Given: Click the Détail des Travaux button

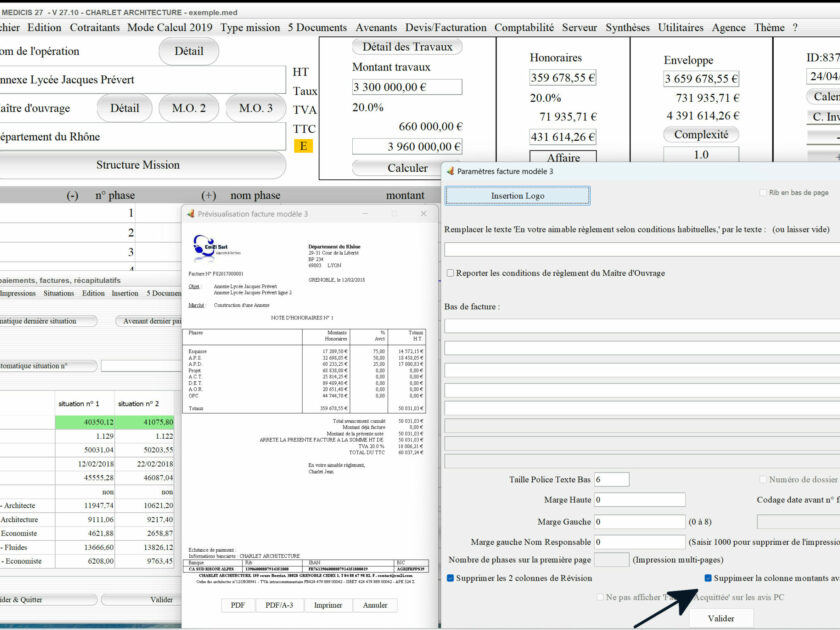Looking at the screenshot, I should (x=407, y=47).
